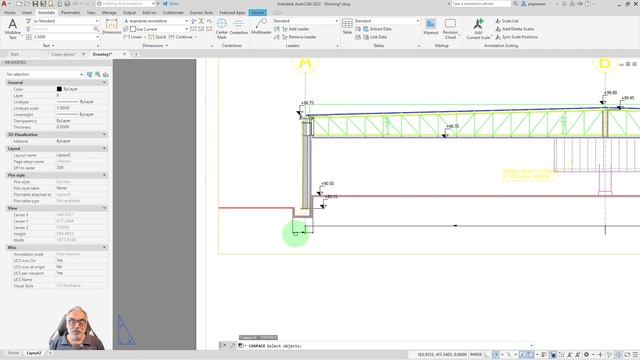Screen dimensions: 640x360
Task: Toggle PAPER space button in status bar
Action: pos(476,355)
